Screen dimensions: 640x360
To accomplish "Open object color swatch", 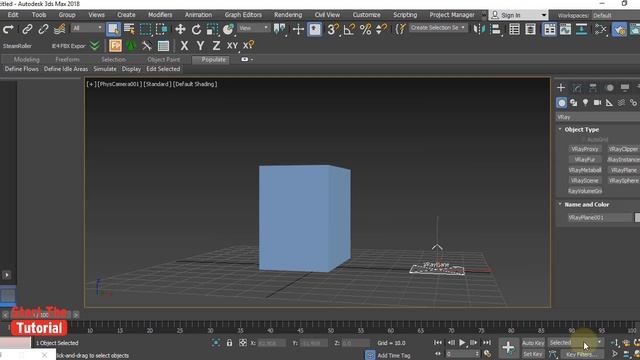I will pos(637,218).
